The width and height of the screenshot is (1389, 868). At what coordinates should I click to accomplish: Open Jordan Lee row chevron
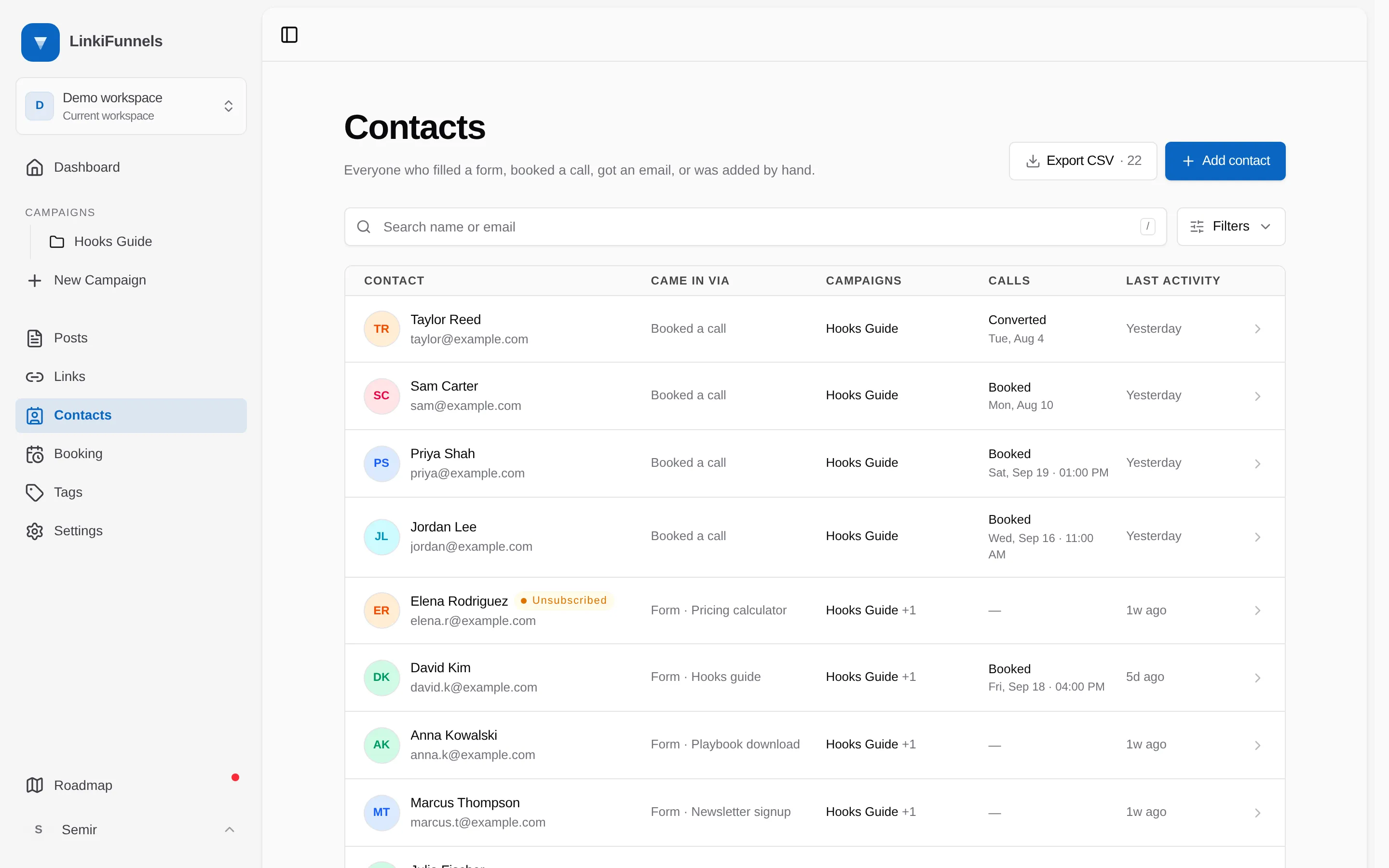pyautogui.click(x=1257, y=537)
